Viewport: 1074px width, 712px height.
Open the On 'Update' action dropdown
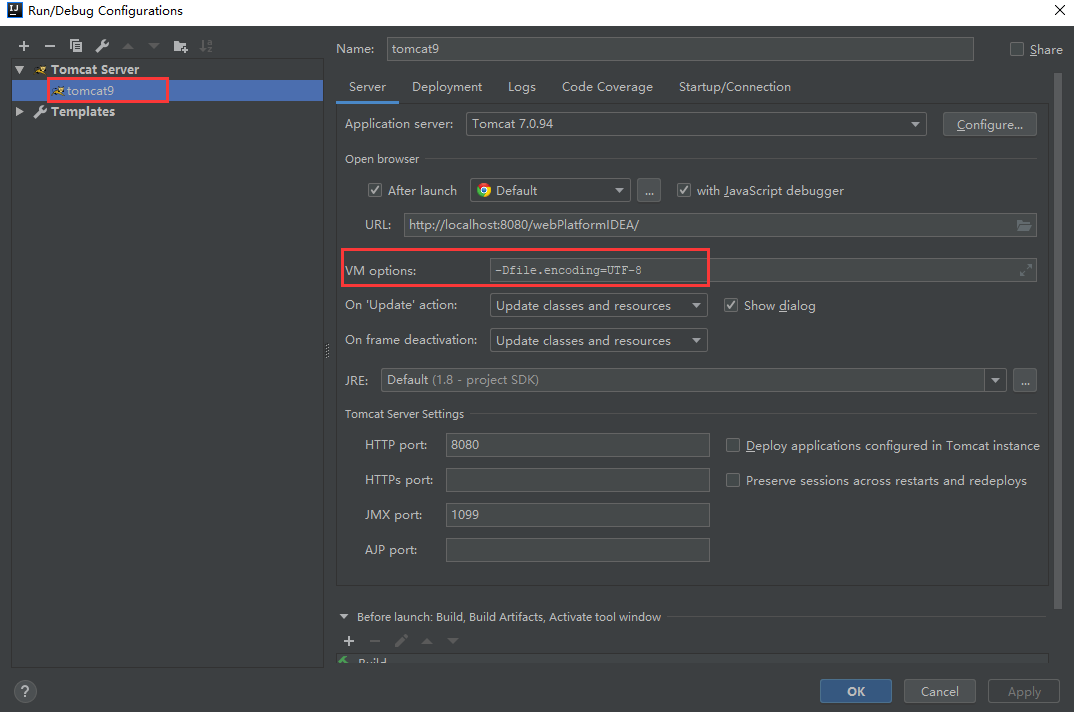click(x=599, y=306)
